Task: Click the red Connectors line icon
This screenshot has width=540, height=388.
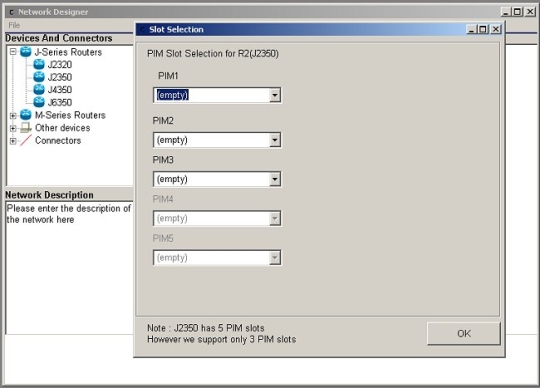Action: (x=25, y=140)
